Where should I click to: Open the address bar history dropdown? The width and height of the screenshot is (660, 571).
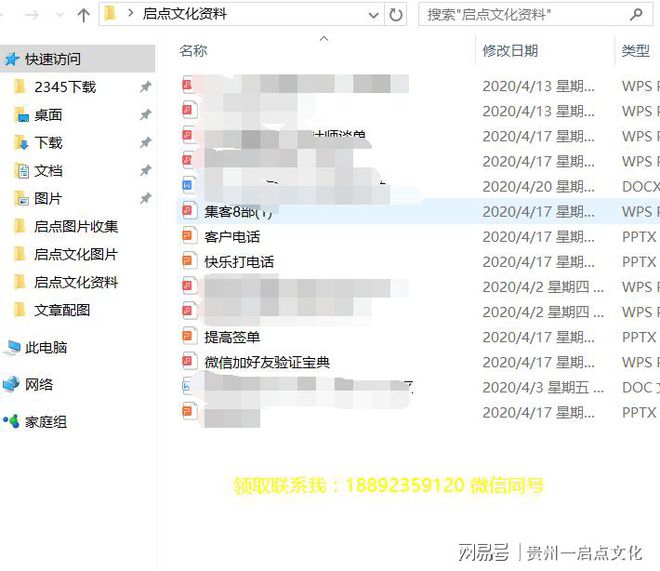click(x=372, y=15)
